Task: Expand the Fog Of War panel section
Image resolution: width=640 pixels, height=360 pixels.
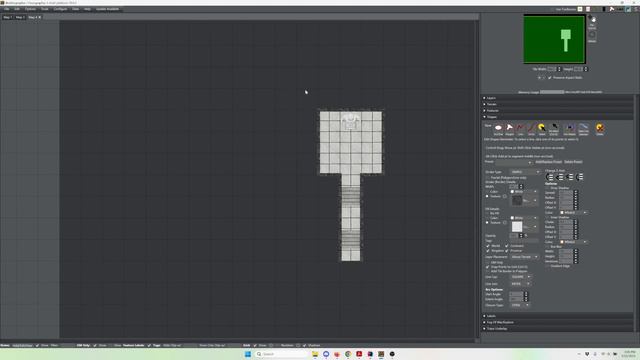Action: click(558, 322)
